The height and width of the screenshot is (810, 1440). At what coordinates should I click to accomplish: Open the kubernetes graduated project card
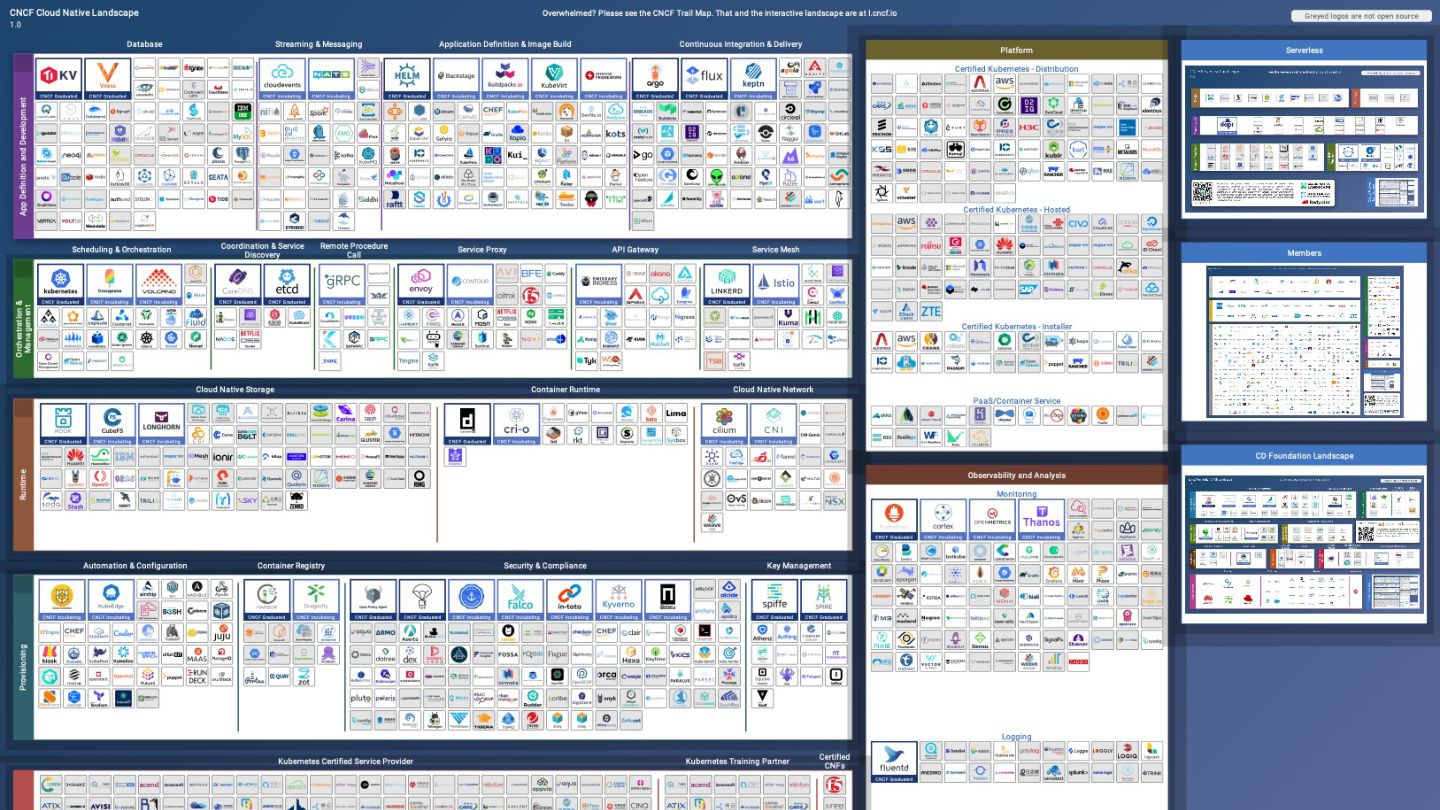click(60, 285)
